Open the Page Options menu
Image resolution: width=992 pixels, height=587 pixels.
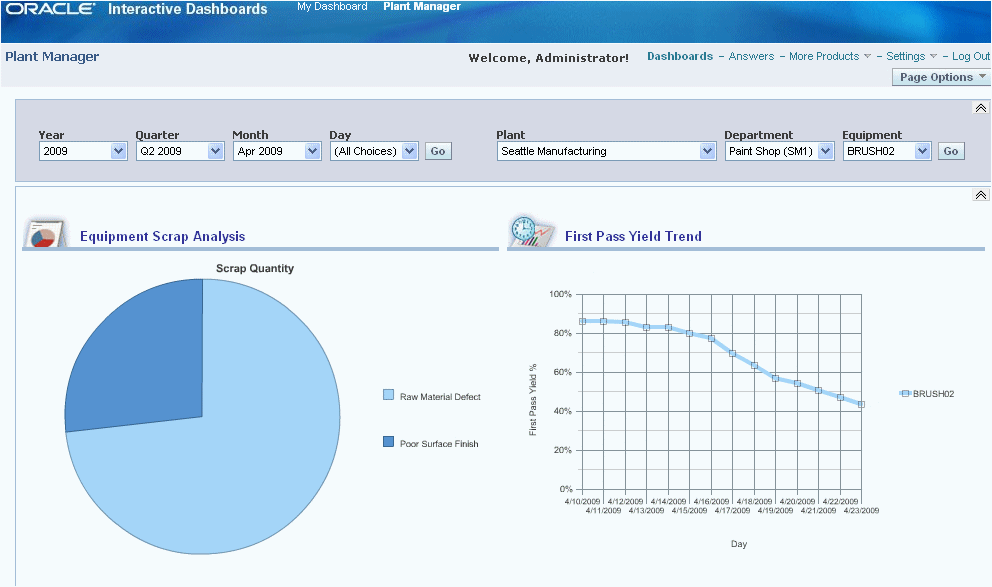[x=941, y=77]
